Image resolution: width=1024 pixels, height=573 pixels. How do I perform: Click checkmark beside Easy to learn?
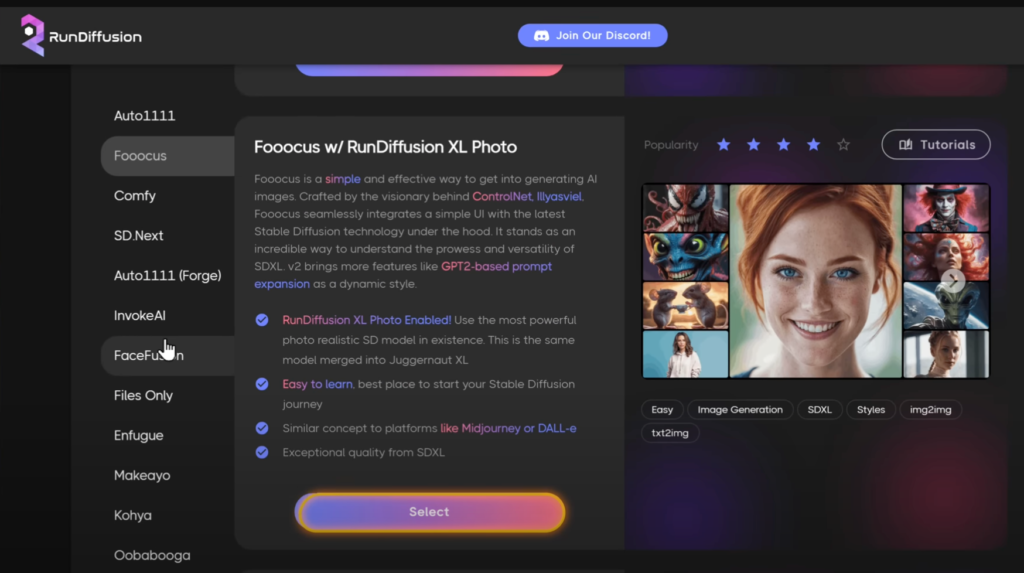click(x=262, y=384)
